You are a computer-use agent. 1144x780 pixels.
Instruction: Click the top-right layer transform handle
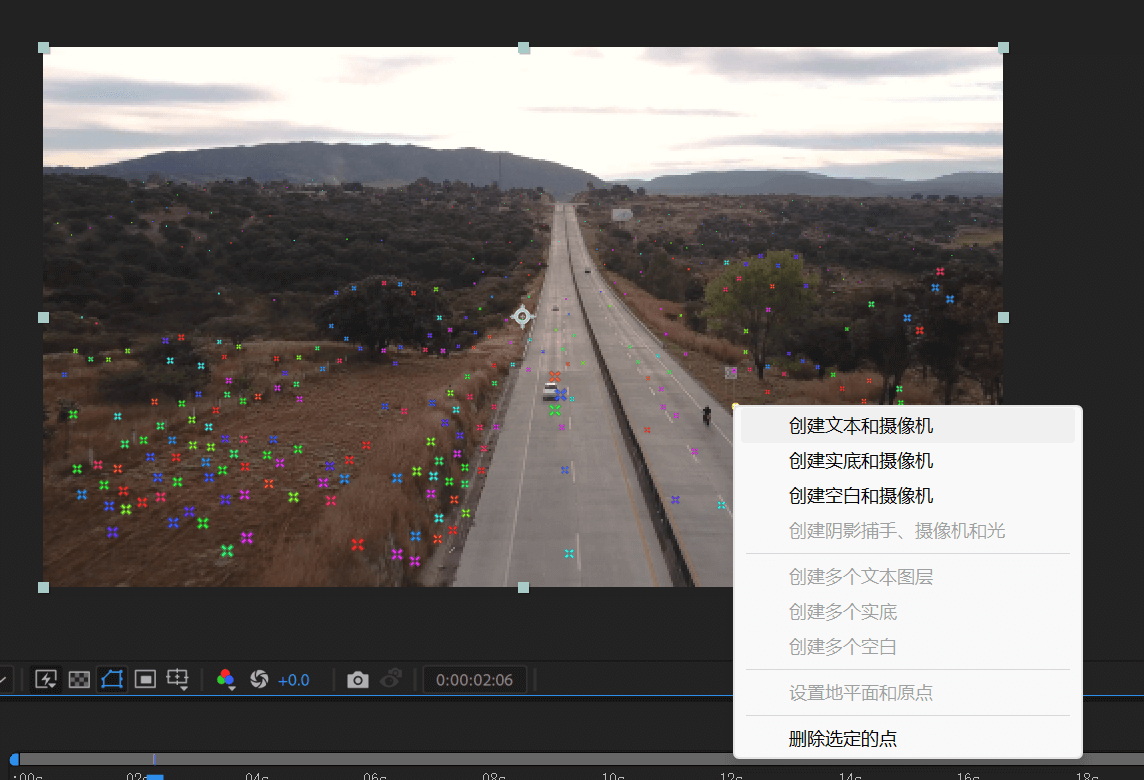1003,48
